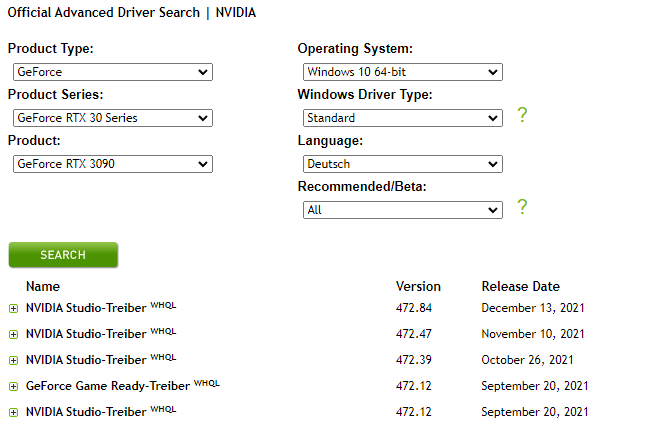Open the Language dropdown showing Deutsch
The width and height of the screenshot is (651, 429).
pos(403,164)
